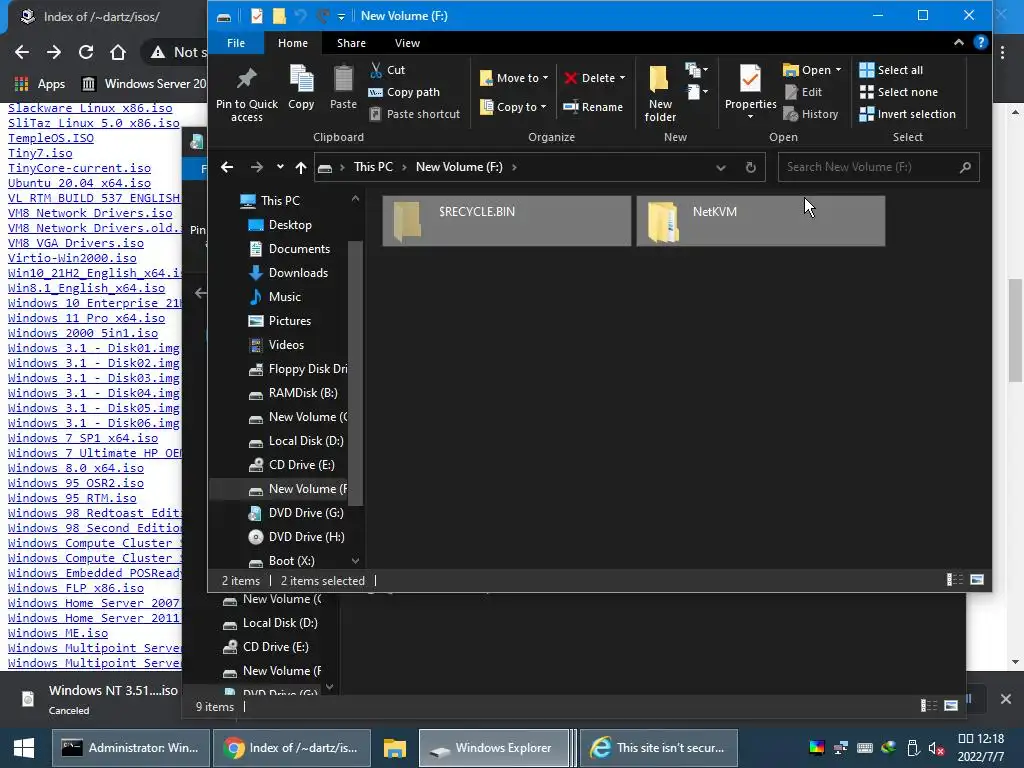Create a New folder
This screenshot has height=768, width=1024.
click(x=660, y=94)
